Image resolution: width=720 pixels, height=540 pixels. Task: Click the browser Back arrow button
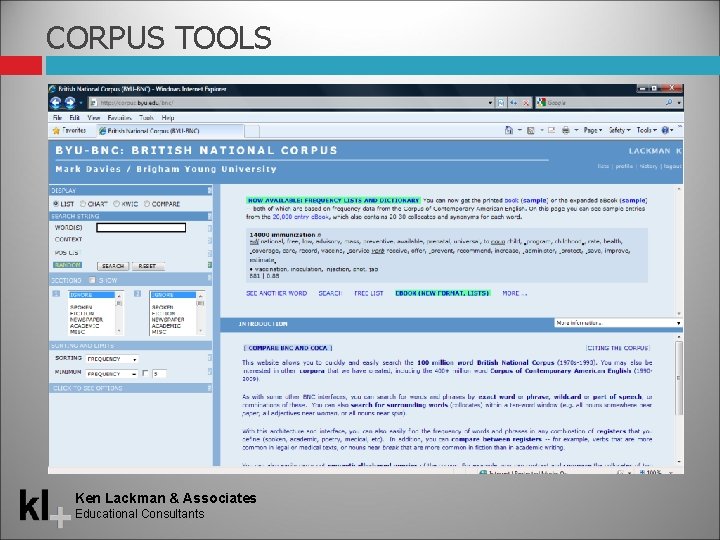(56, 103)
